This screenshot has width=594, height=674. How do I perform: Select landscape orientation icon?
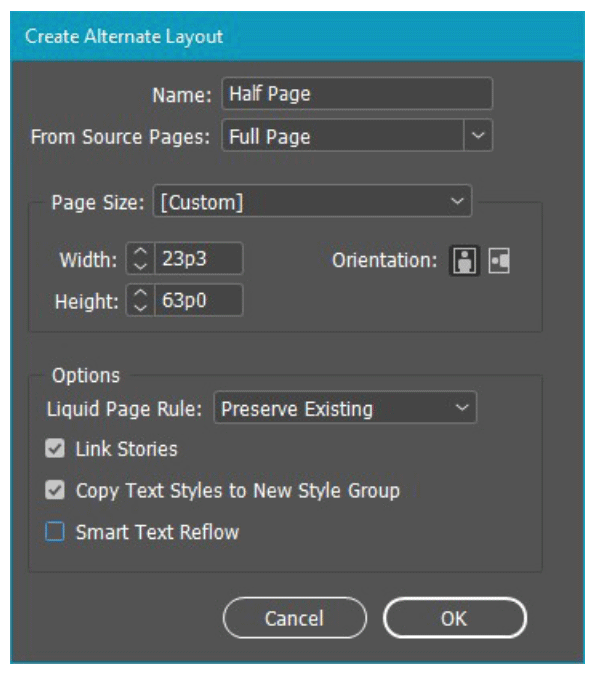[x=499, y=260]
